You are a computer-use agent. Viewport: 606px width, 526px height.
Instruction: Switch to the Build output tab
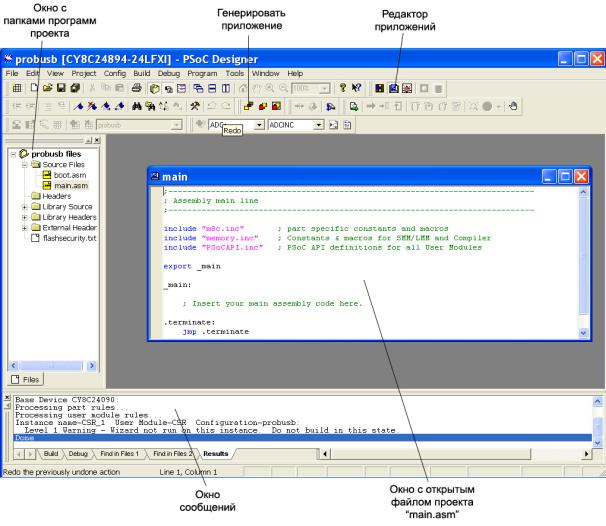coord(51,454)
